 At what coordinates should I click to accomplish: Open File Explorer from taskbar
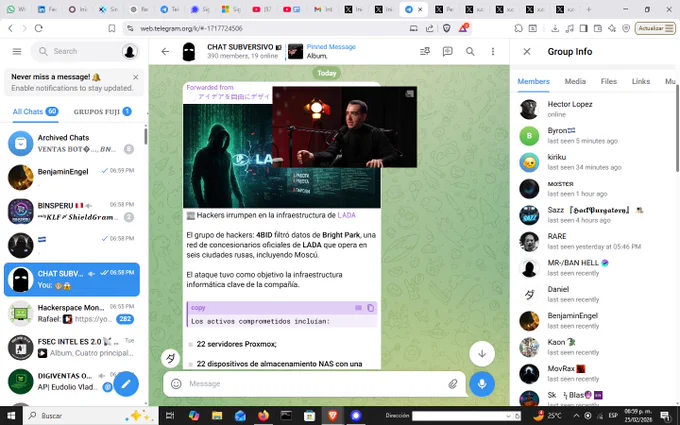coord(217,415)
